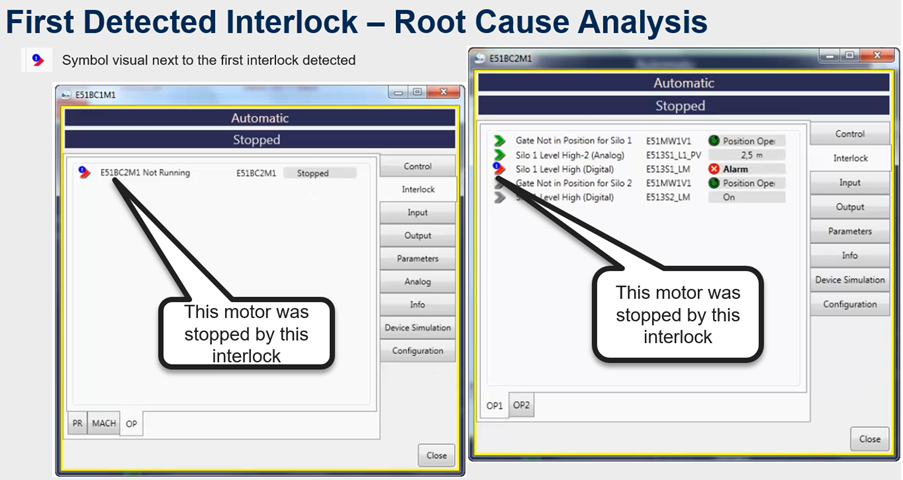Click green status indicator in Silo 2 gate row
Screen dimensions: 903x480
tap(714, 183)
